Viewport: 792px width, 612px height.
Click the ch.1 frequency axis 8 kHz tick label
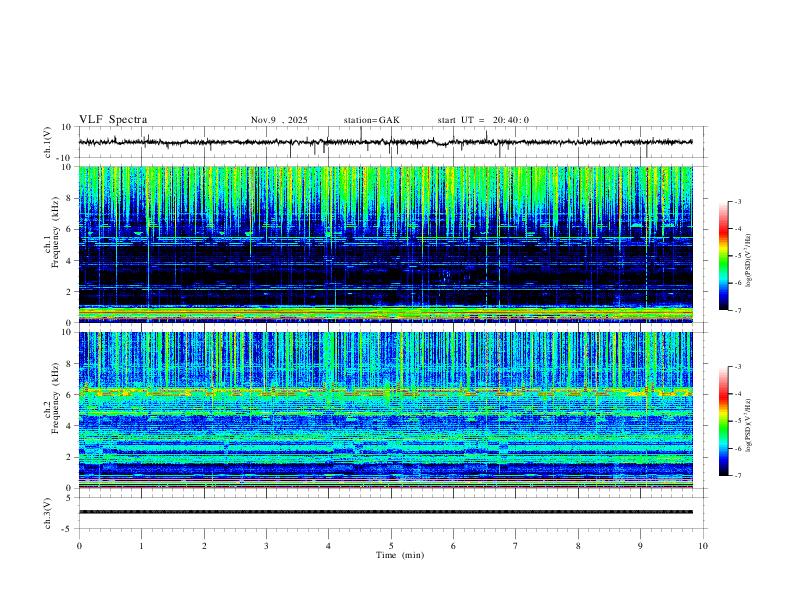[69, 198]
